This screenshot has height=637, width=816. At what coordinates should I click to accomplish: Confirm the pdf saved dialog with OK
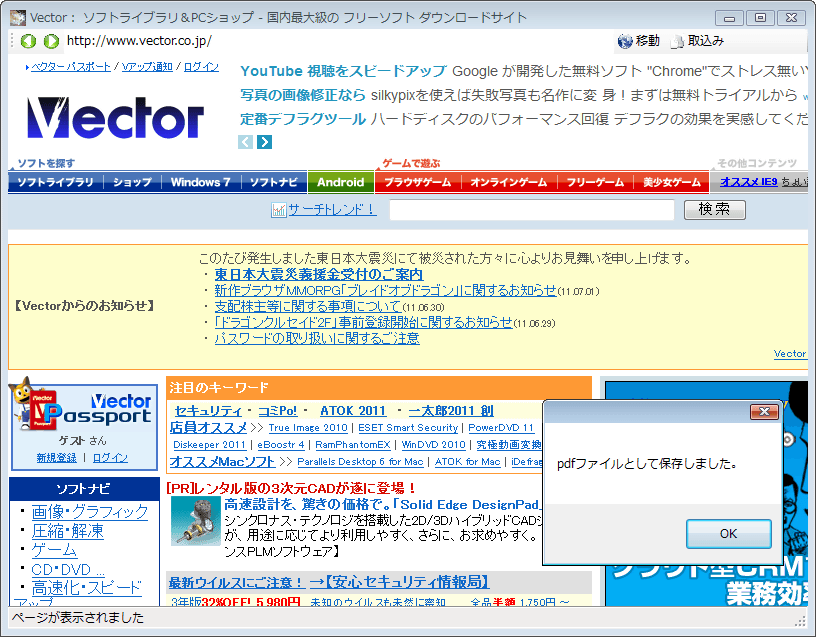tap(729, 534)
